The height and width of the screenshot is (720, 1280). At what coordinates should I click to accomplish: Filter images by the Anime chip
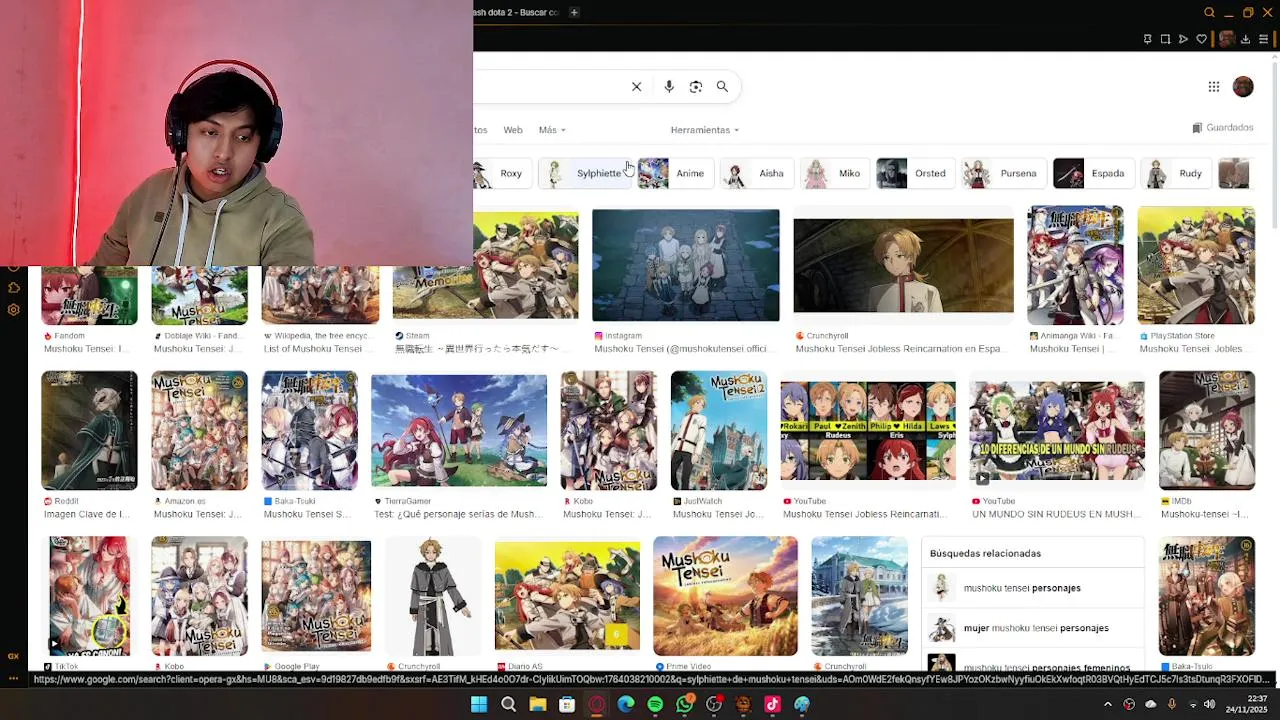click(675, 173)
